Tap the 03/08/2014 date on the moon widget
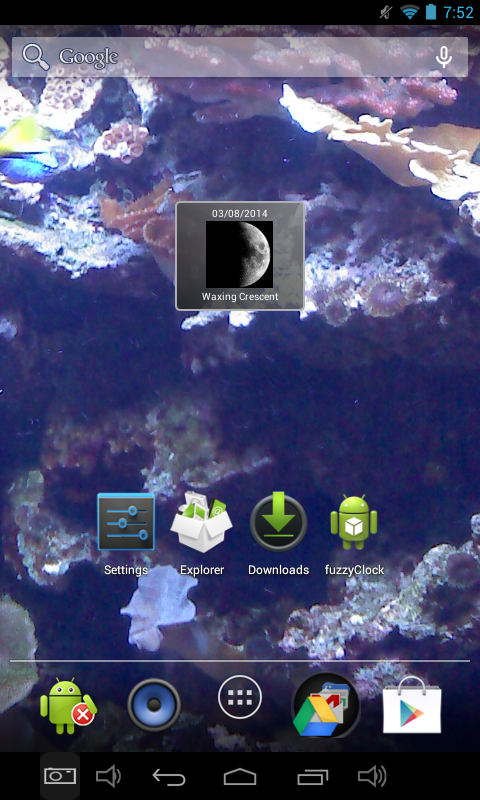This screenshot has width=480, height=800. click(x=240, y=213)
